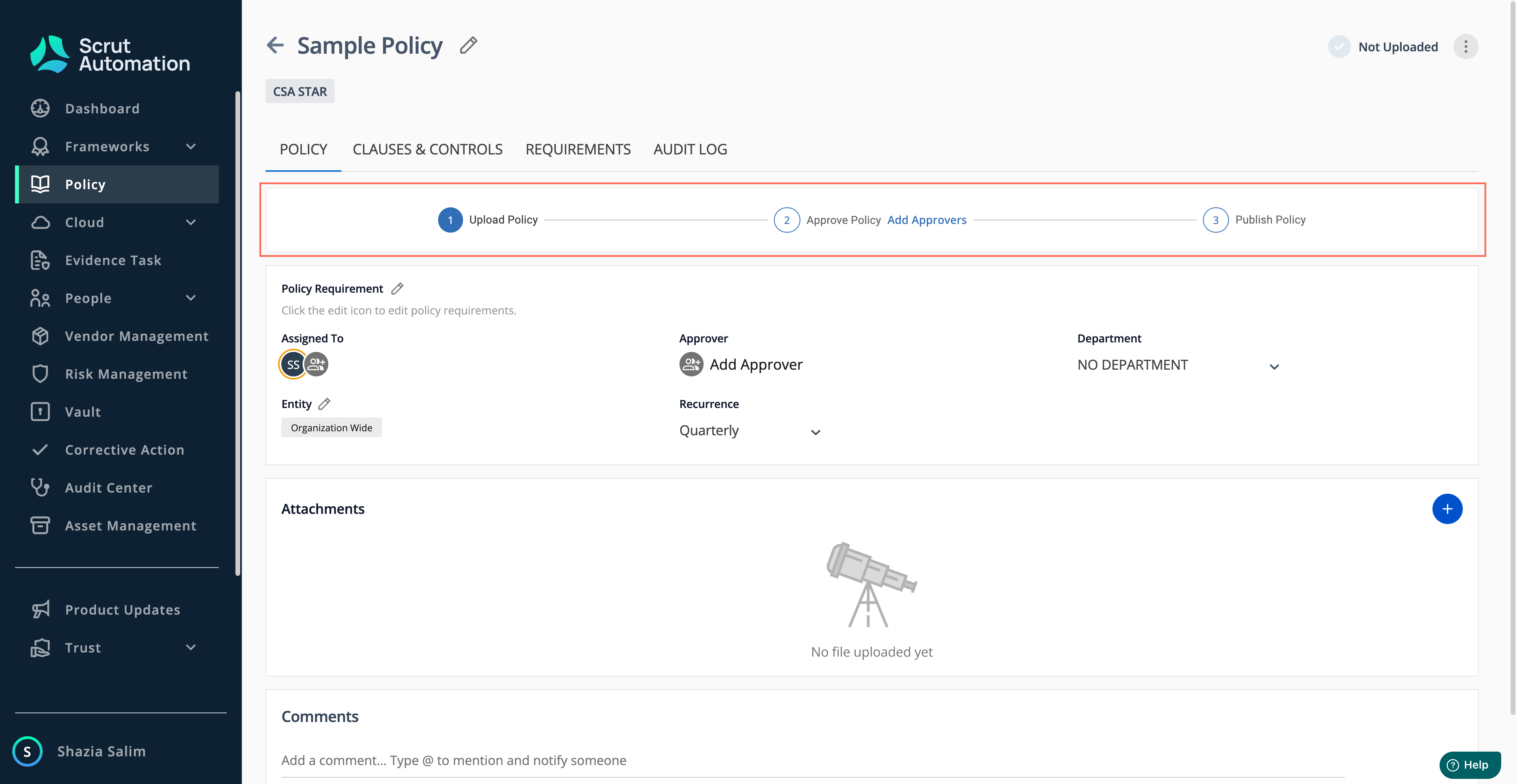1517x784 pixels.
Task: Open Vendor Management cube icon
Action: click(40, 336)
